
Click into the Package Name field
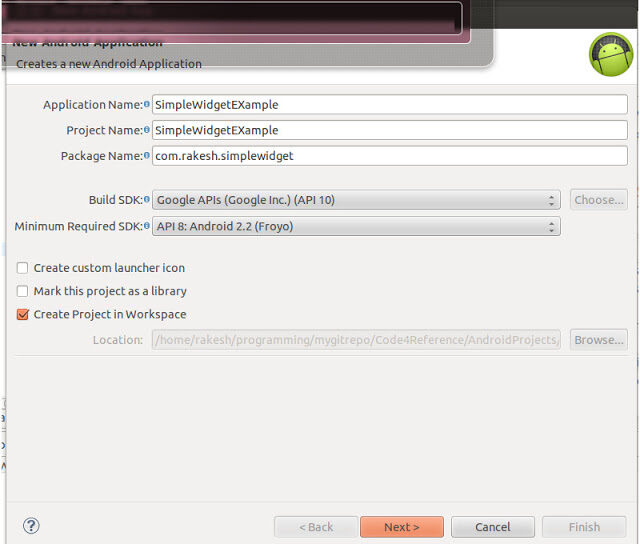[x=389, y=156]
